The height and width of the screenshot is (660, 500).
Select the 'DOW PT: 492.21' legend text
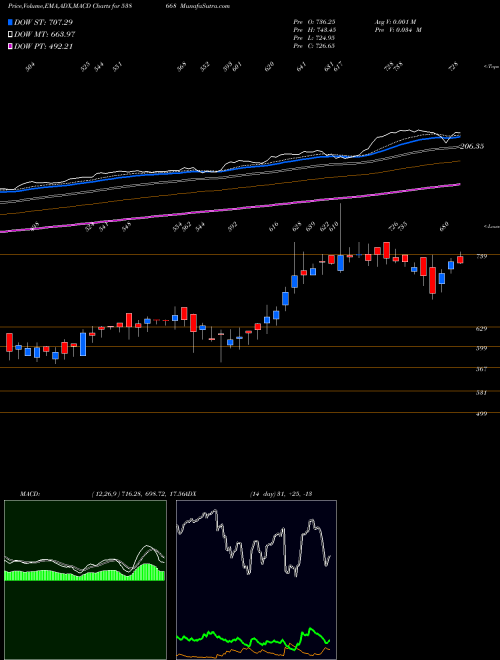pyautogui.click(x=43, y=46)
